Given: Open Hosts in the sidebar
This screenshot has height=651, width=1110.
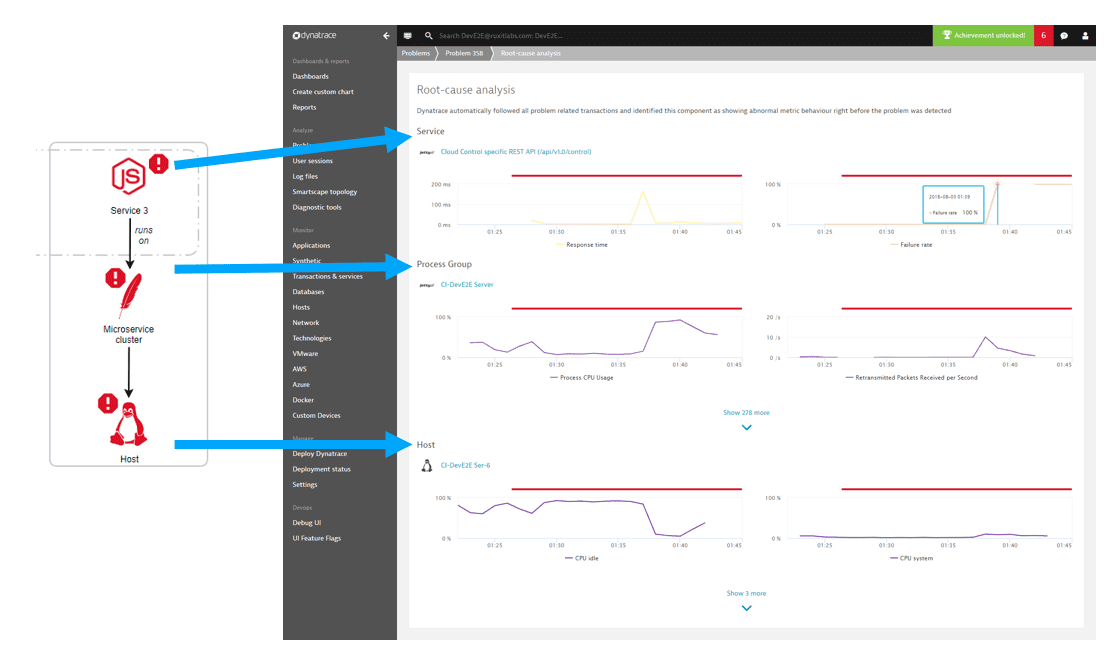Looking at the screenshot, I should coord(302,308).
